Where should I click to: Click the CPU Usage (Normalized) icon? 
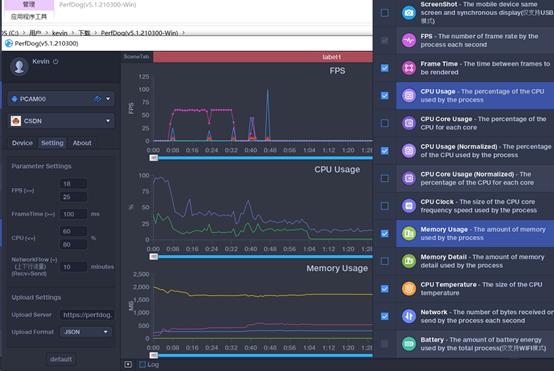tap(409, 151)
